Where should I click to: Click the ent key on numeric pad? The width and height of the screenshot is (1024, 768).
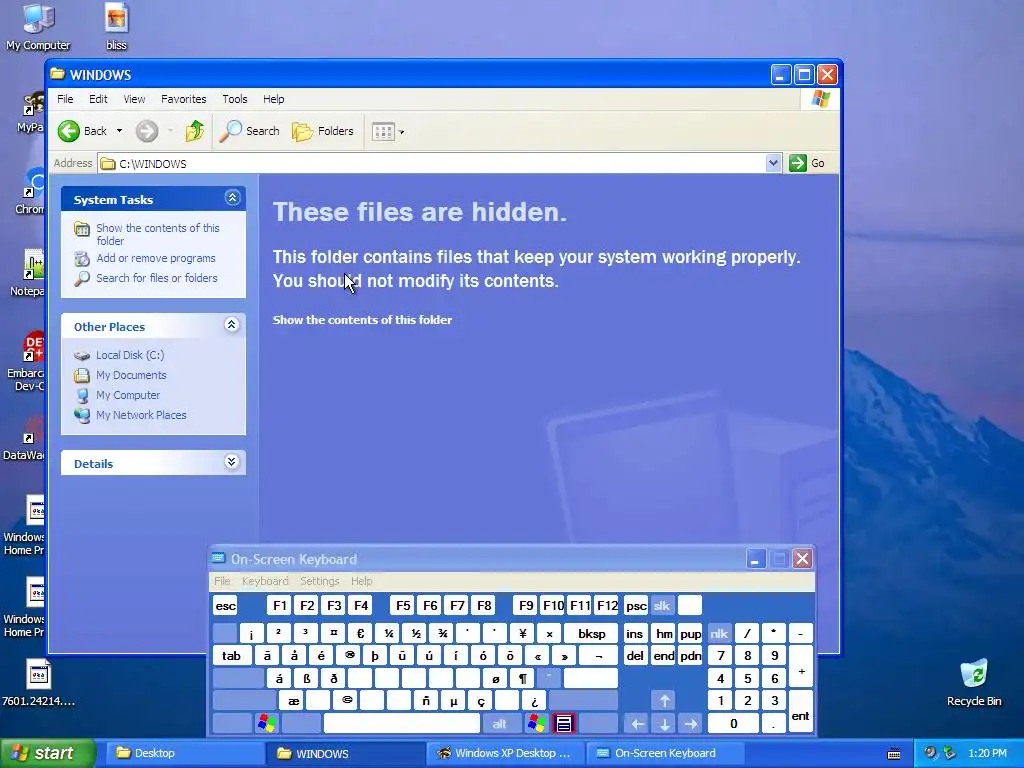tap(801, 712)
